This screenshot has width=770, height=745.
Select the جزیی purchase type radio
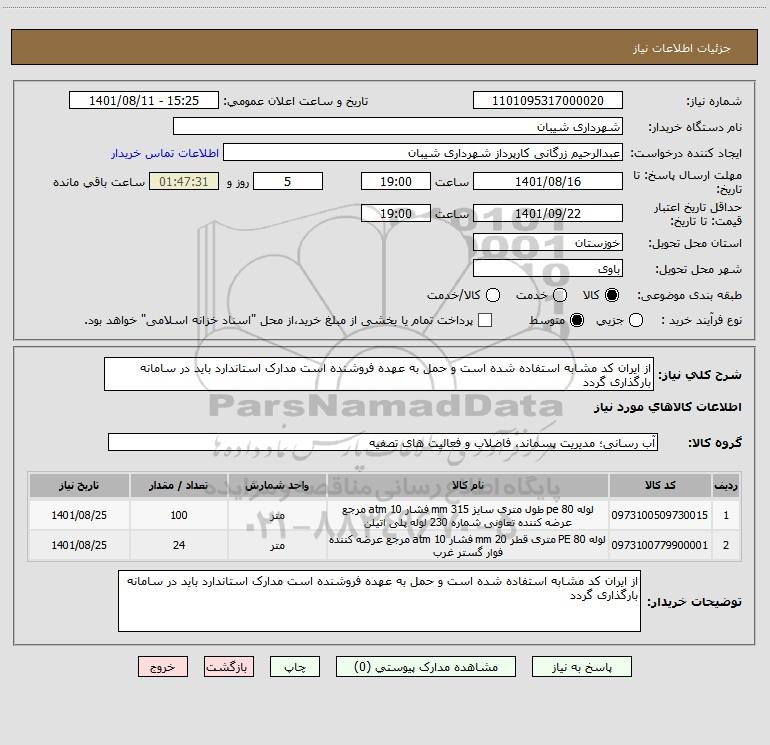tap(635, 320)
